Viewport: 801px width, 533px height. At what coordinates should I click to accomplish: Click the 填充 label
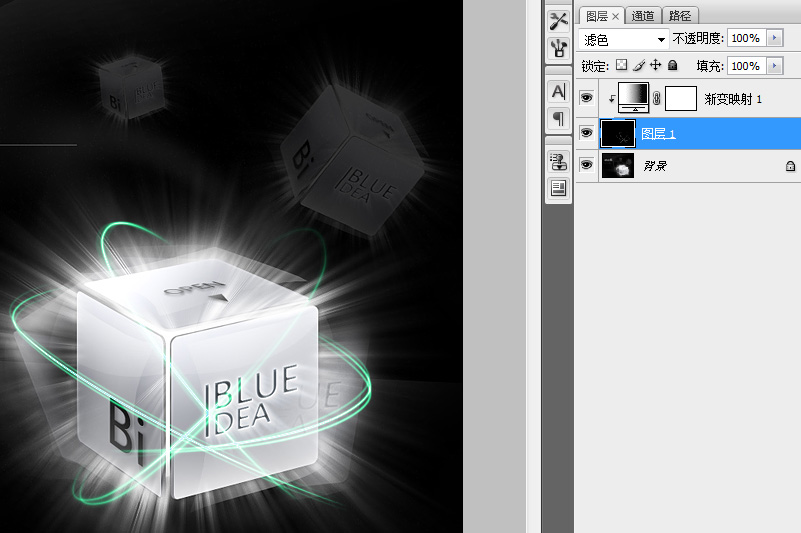(710, 66)
